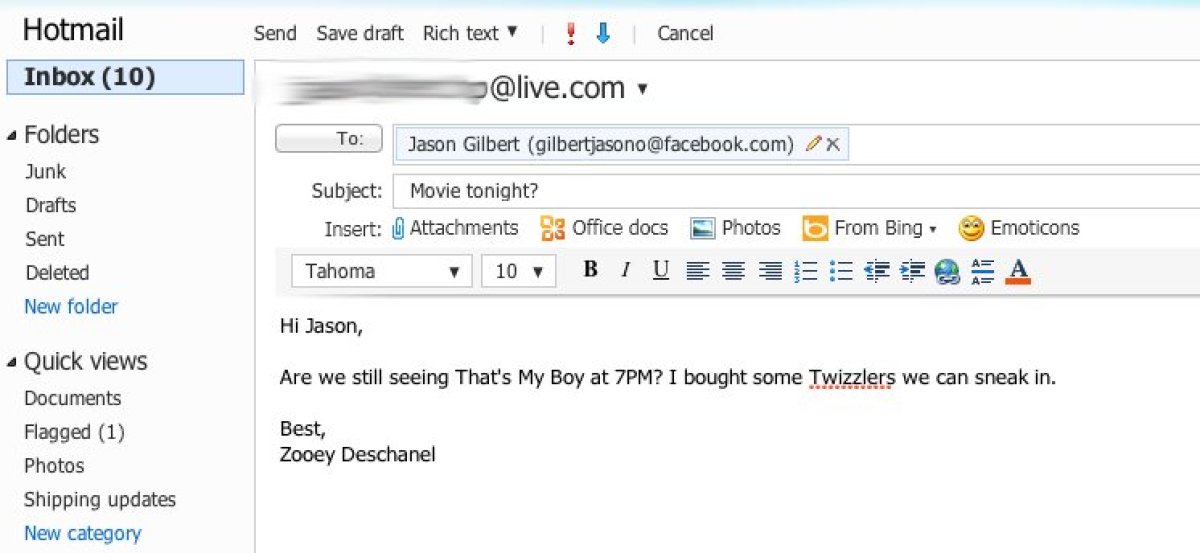
Task: Insert a numbered list
Action: pyautogui.click(x=805, y=271)
